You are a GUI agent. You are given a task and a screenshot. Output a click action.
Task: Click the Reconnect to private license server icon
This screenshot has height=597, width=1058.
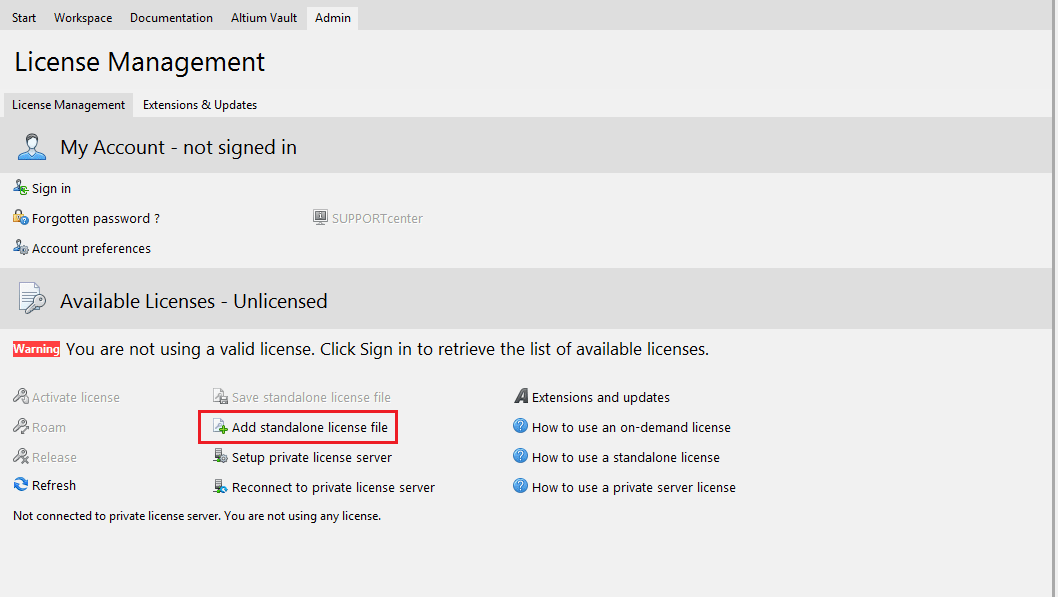tap(221, 487)
